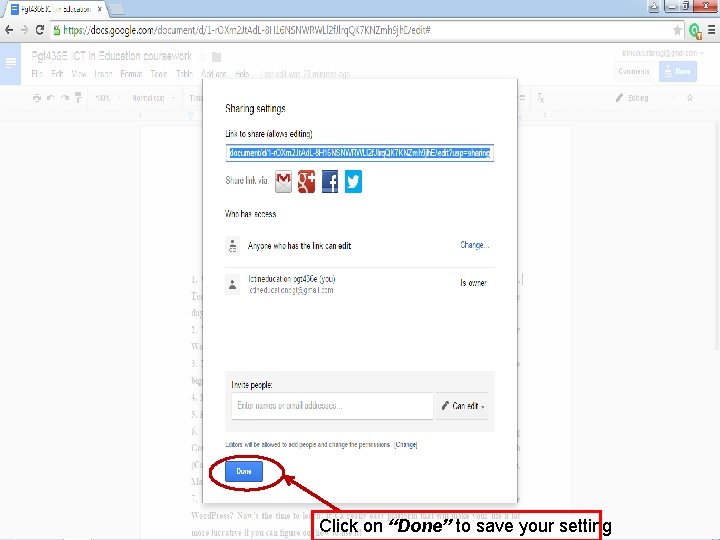The height and width of the screenshot is (540, 720).
Task: Click the move to folder icon
Action: tap(216, 57)
